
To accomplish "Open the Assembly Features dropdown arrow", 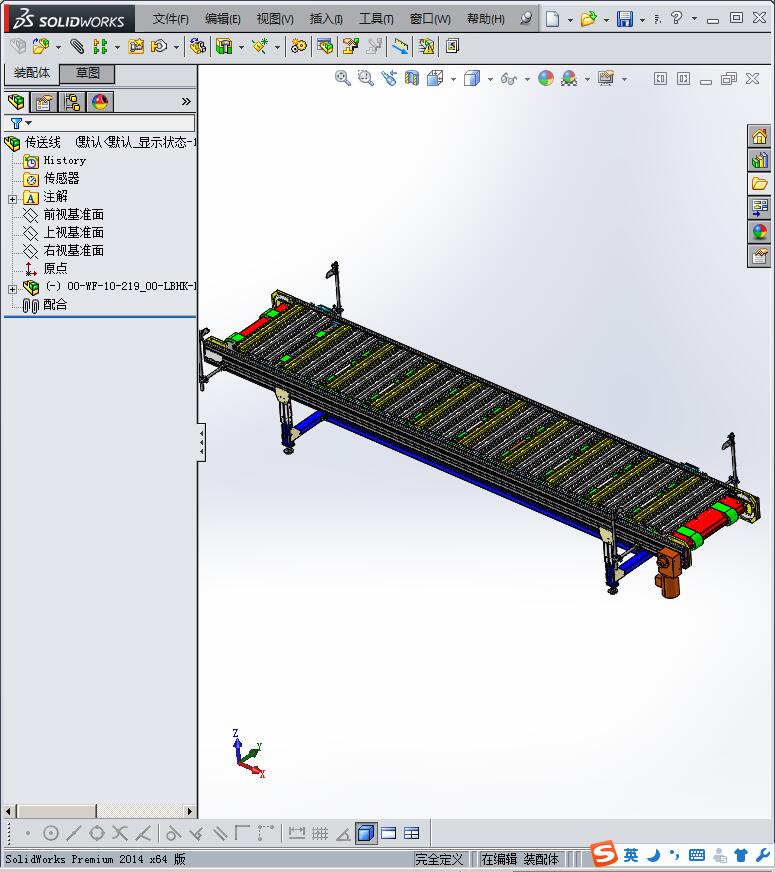I will (x=241, y=47).
